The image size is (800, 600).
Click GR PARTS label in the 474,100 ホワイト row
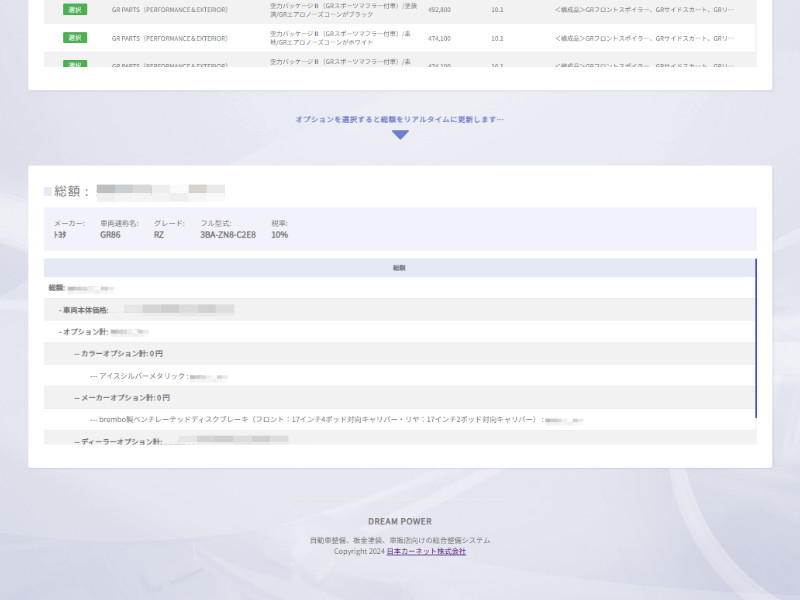click(169, 38)
